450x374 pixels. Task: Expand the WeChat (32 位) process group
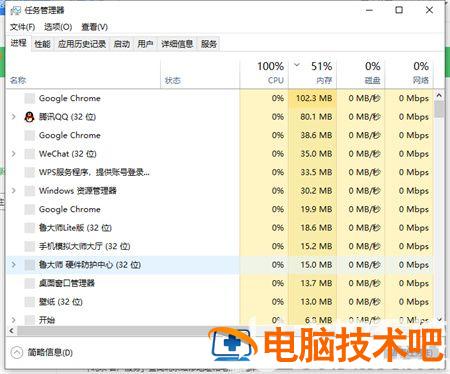point(14,154)
